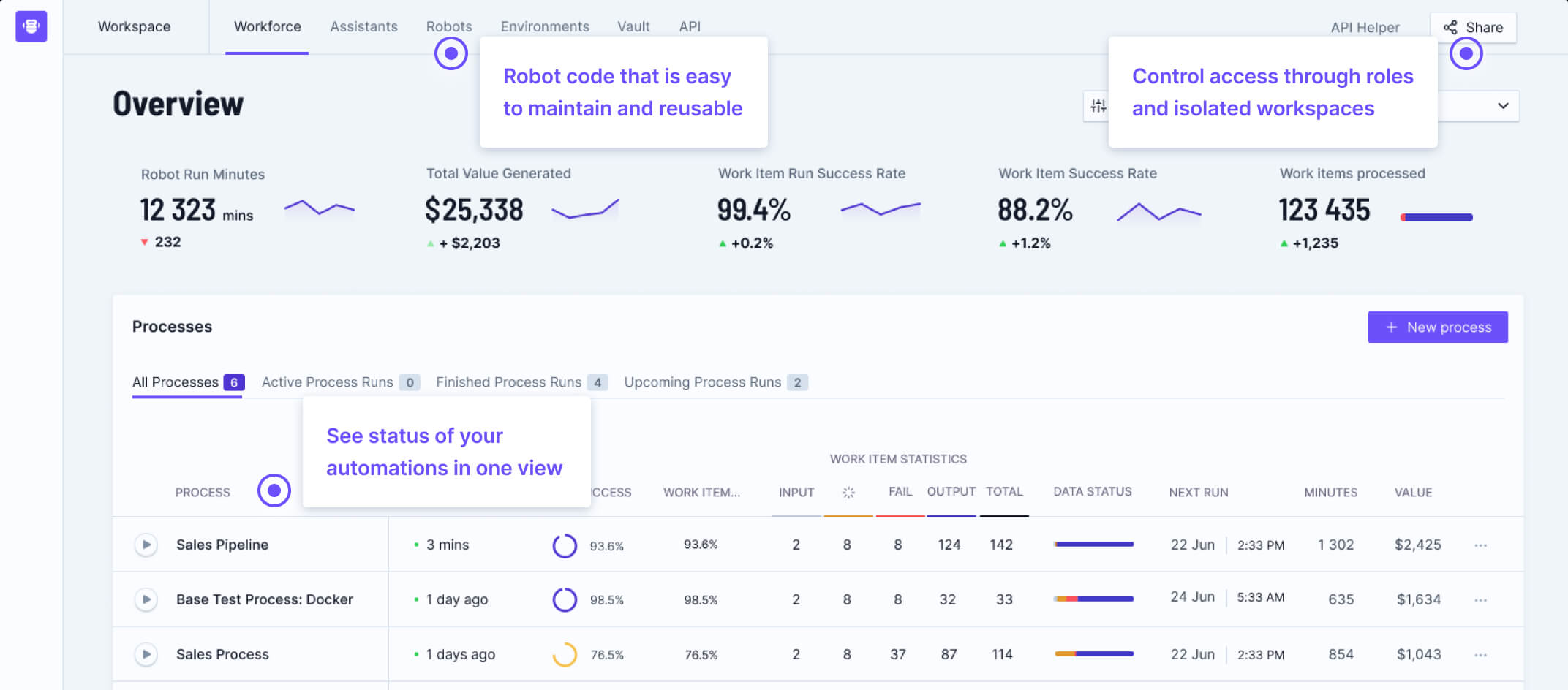Play the Sales Process row
The width and height of the screenshot is (1568, 690).
coord(146,654)
